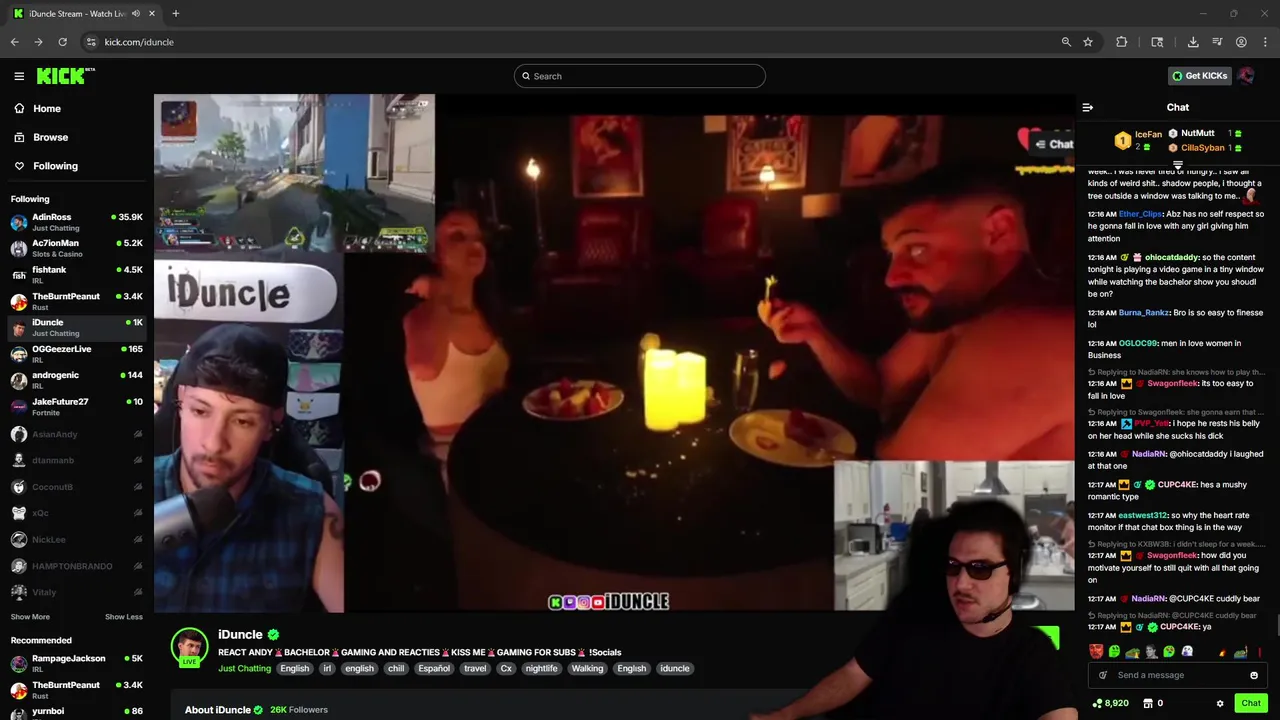Open the user avatar menu
1280x720 pixels.
click(1246, 76)
